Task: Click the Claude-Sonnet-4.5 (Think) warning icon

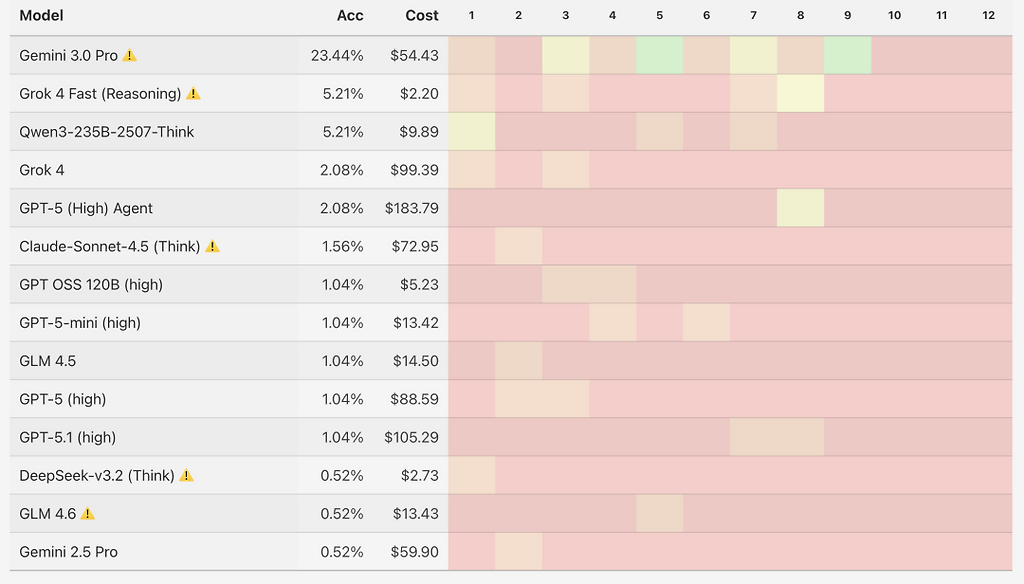Action: pyautogui.click(x=212, y=246)
